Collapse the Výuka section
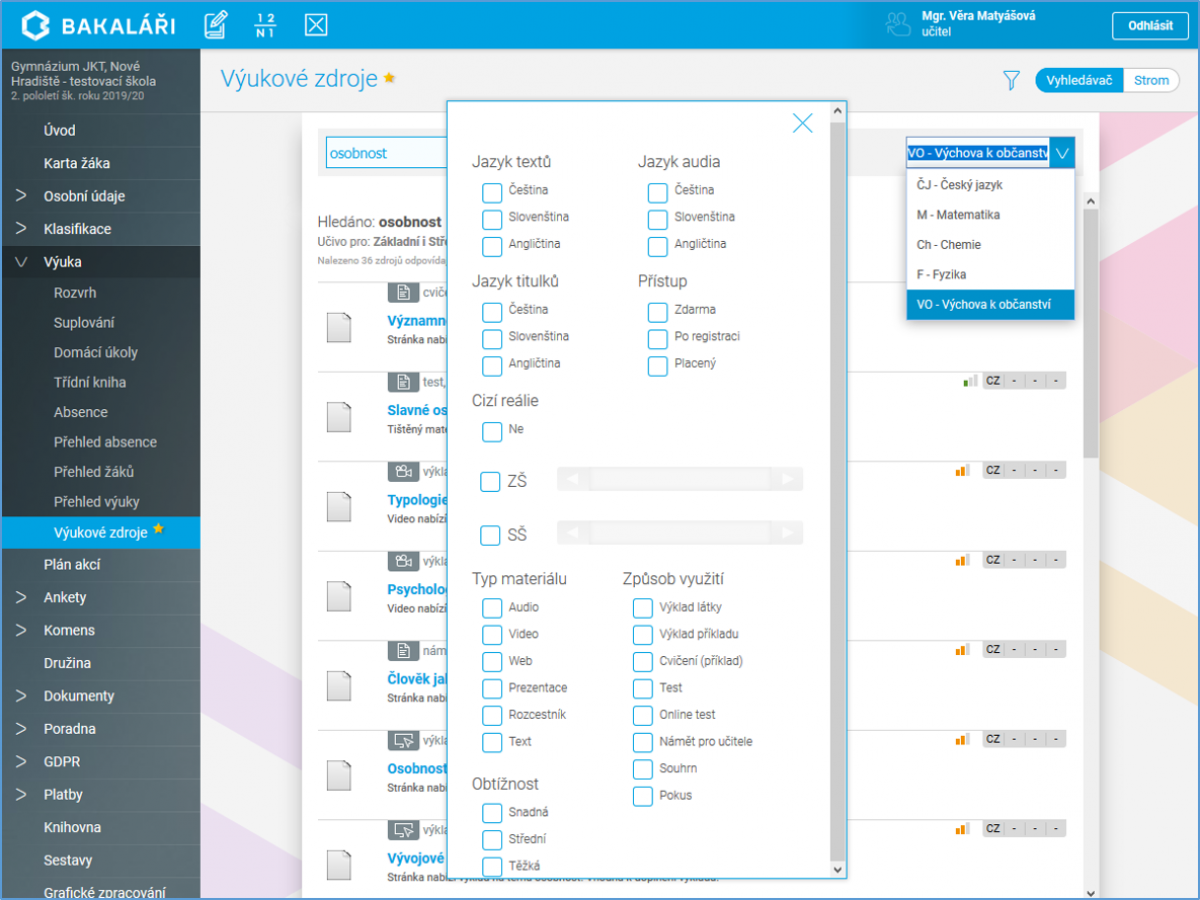This screenshot has height=900, width=1200. click(21, 262)
